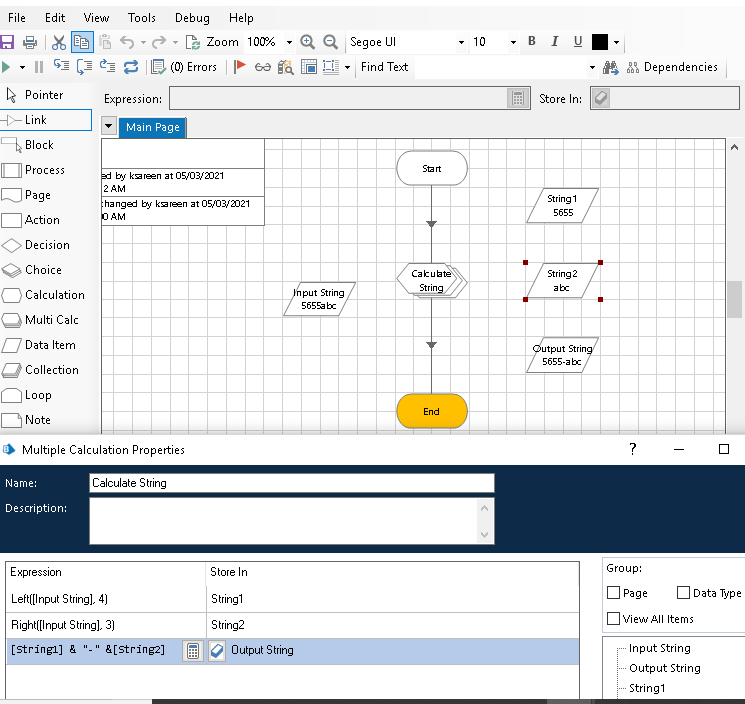Open the font size dropdown
The height and width of the screenshot is (704, 745).
(513, 42)
